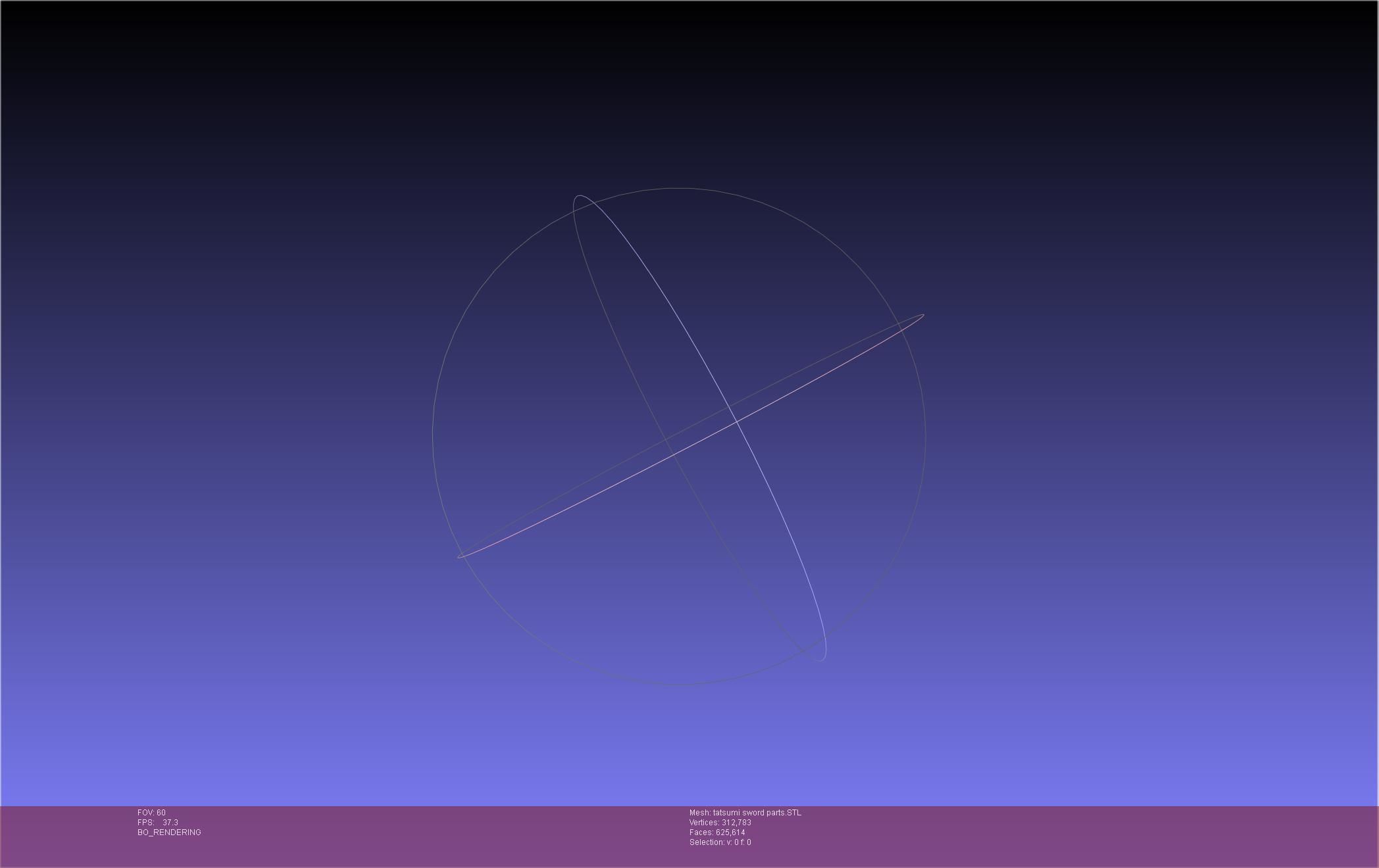Click where the blue and pink rings cross
This screenshot has height=868, width=1379.
coord(736,421)
